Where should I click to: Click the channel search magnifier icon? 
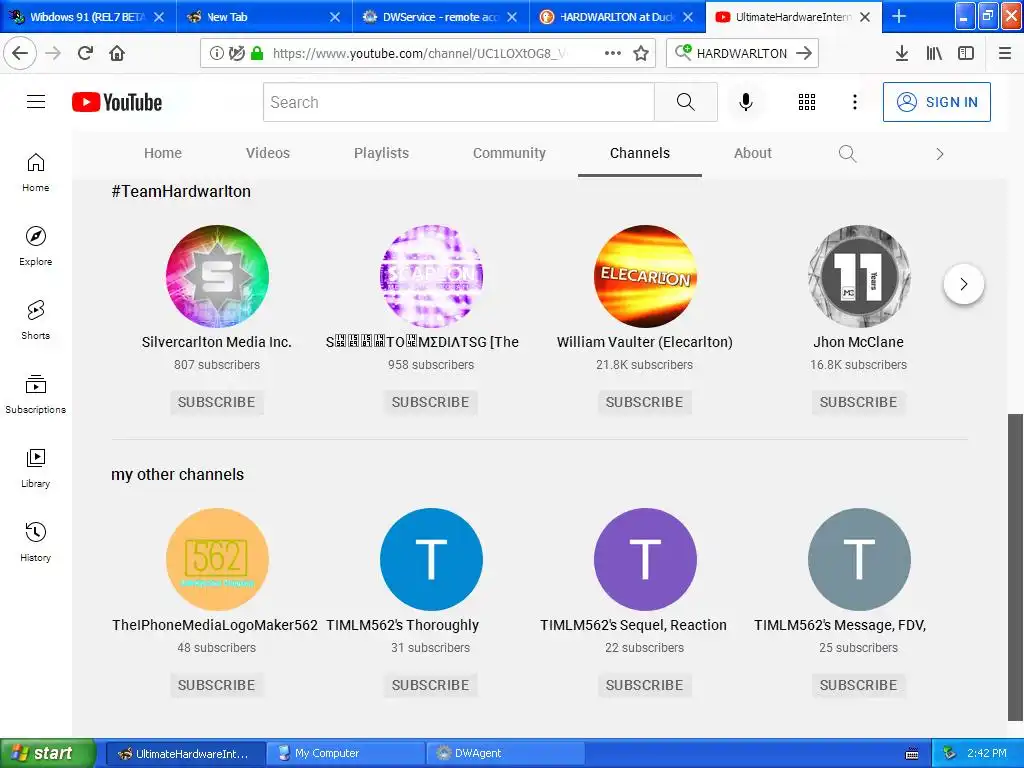tap(848, 153)
